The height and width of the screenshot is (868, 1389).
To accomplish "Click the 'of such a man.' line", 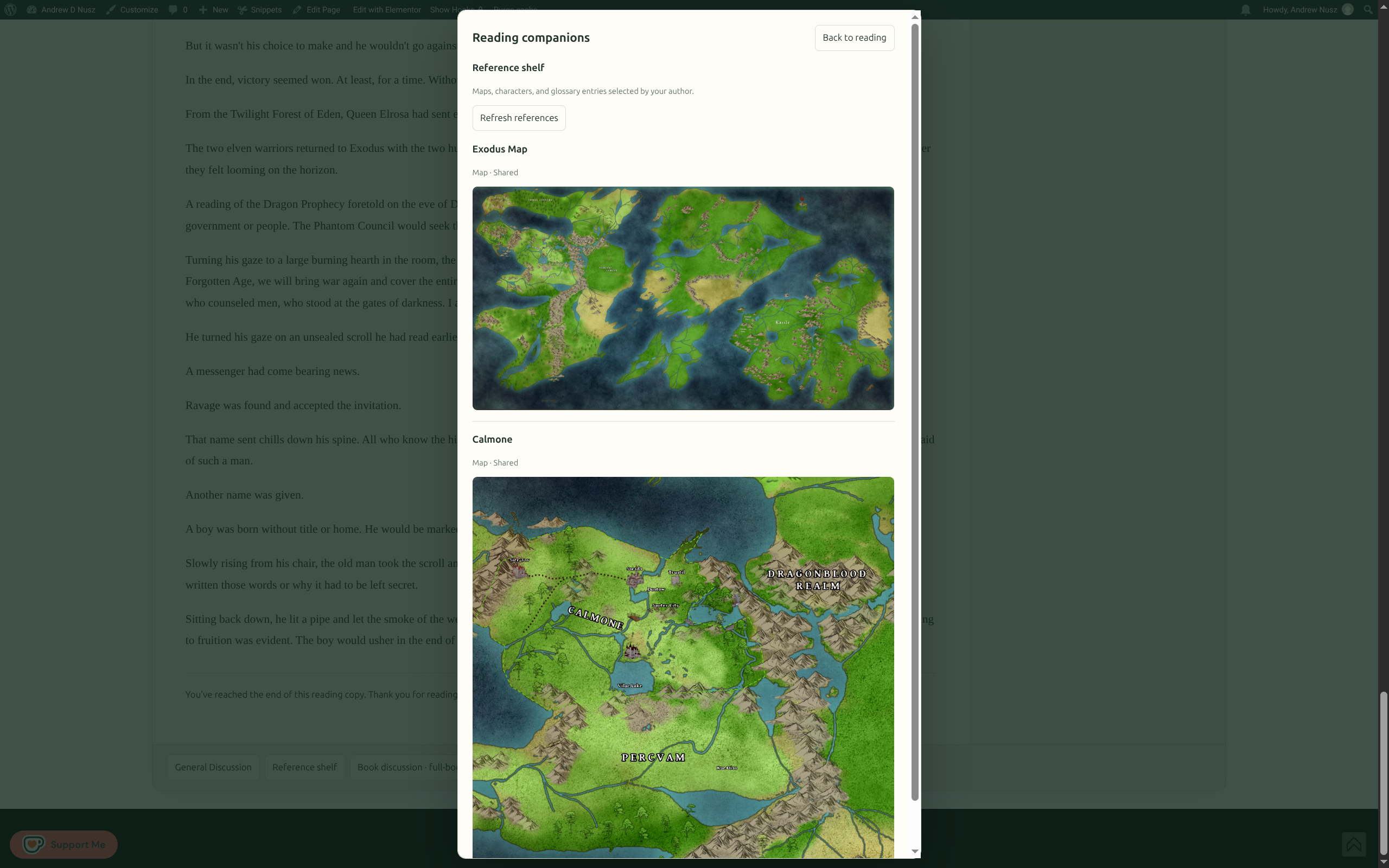I will coord(219,461).
